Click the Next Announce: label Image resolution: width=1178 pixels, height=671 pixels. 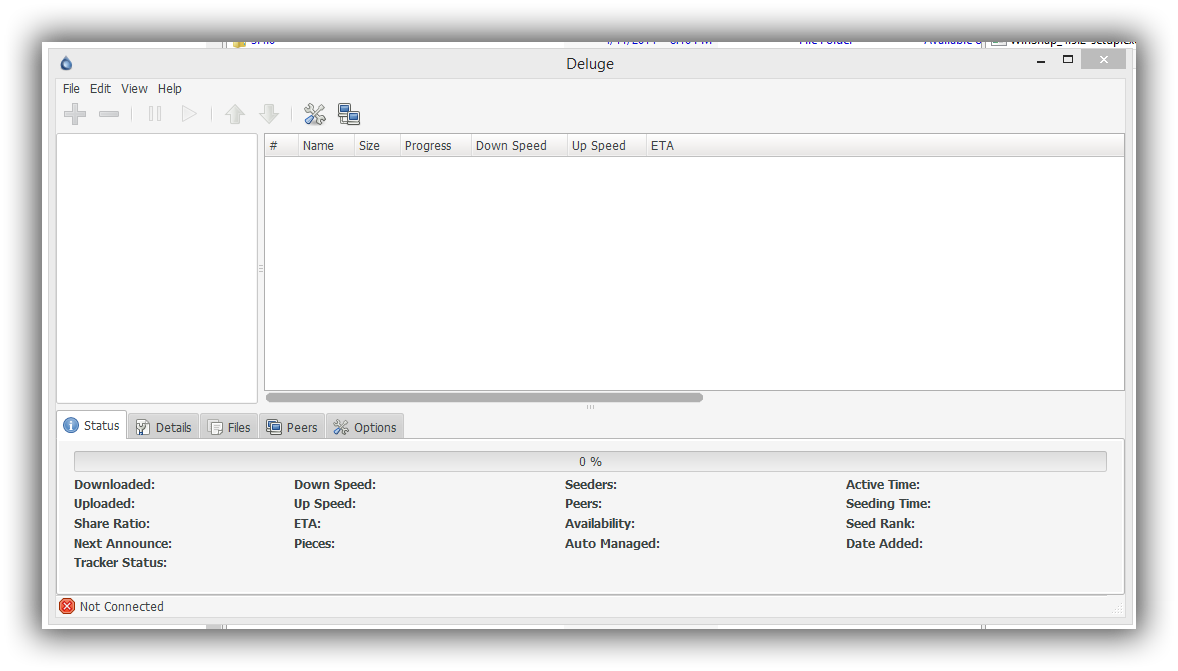122,543
